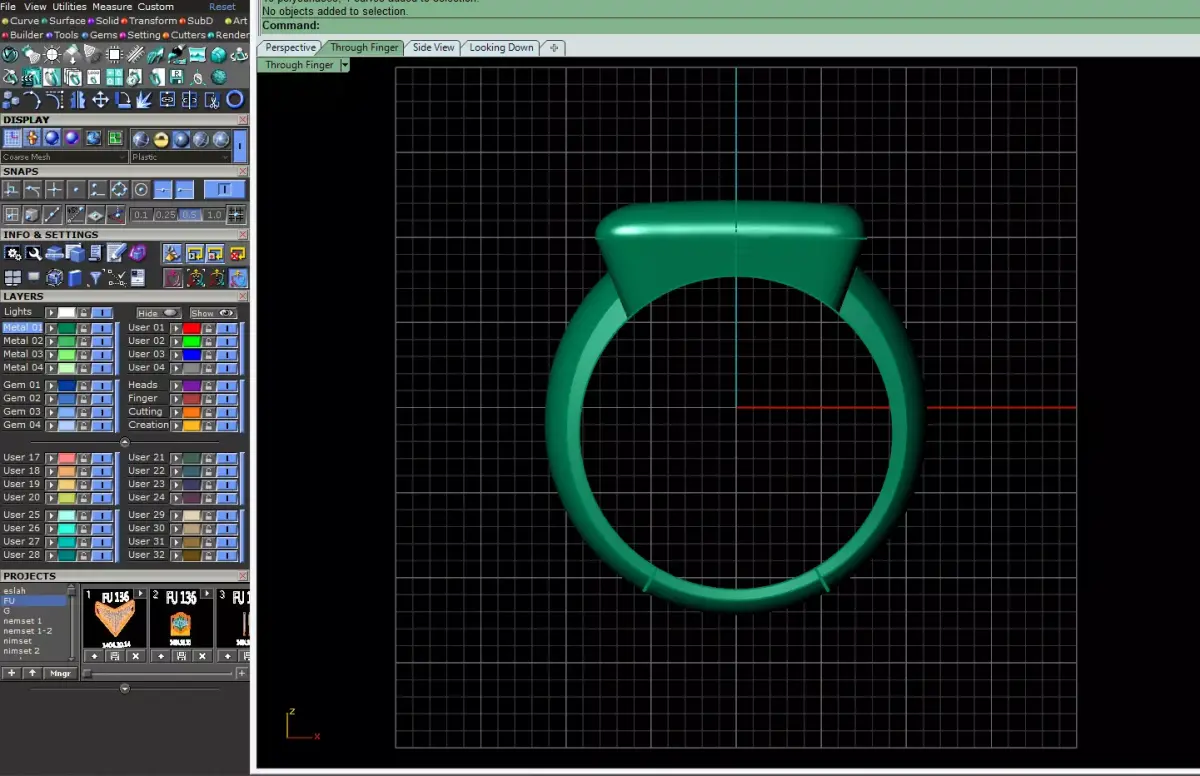This screenshot has width=1200, height=776.
Task: Save project 1 with its disk icon
Action: [115, 656]
